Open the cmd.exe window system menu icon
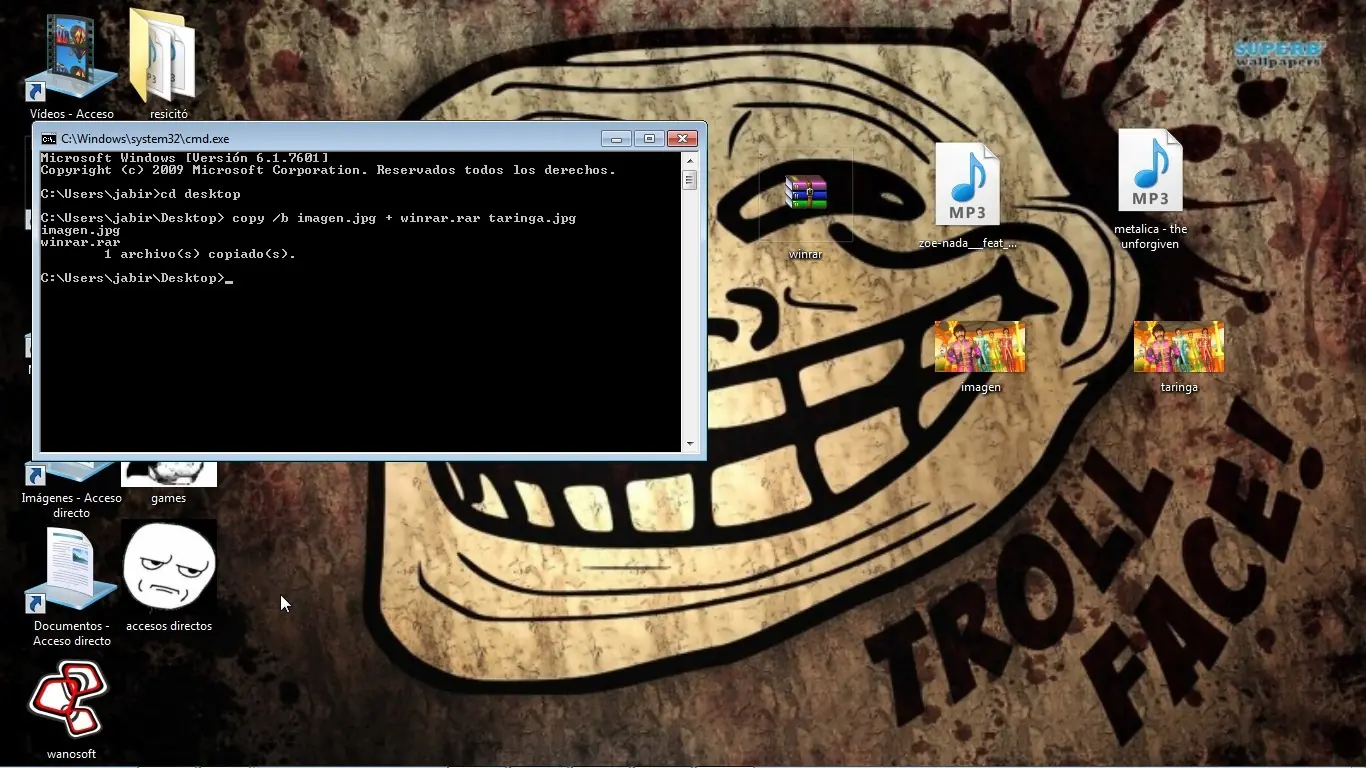This screenshot has width=1366, height=768. [49, 139]
